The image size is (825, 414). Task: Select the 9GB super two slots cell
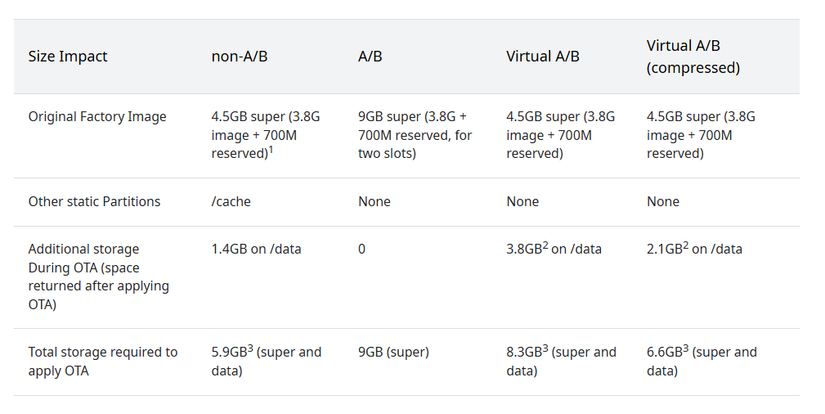[415, 135]
